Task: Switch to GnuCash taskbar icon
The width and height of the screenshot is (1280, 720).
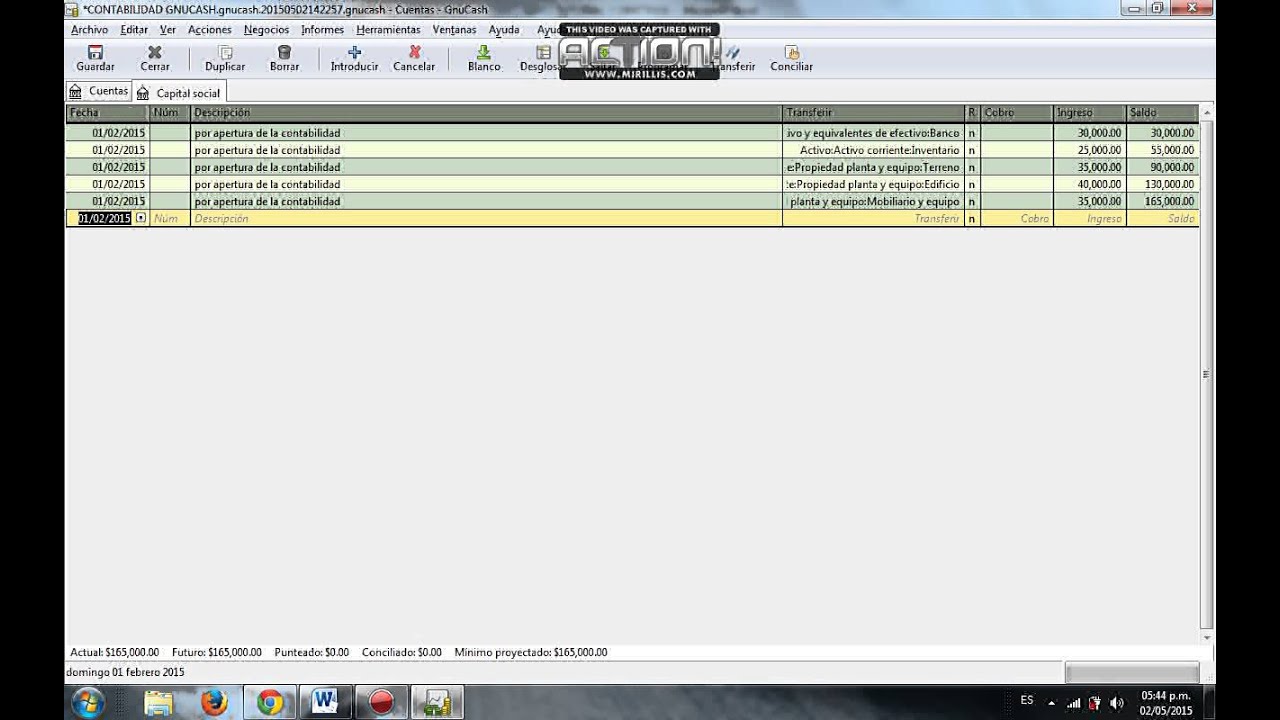Action: coord(437,702)
